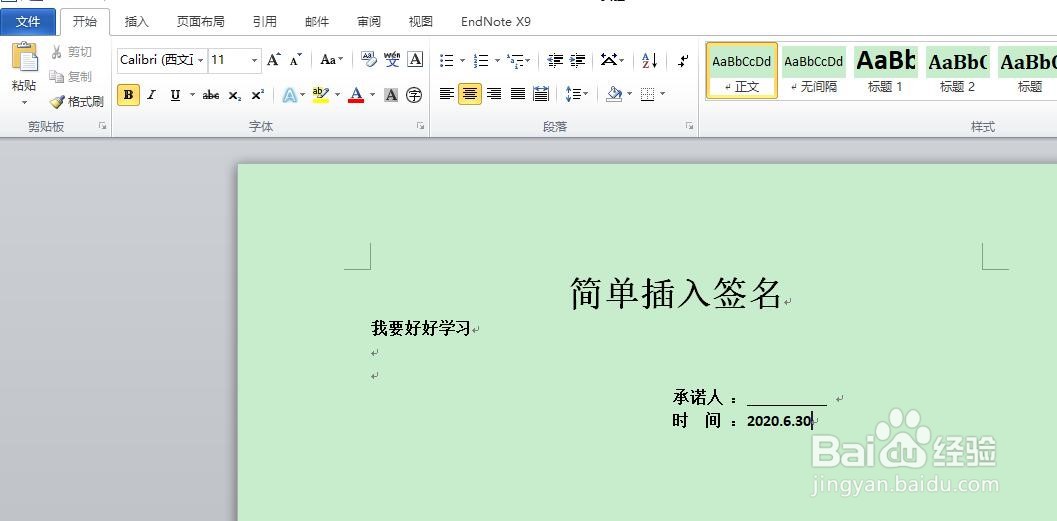Open font size dropdown showing 11
The height and width of the screenshot is (521, 1057).
click(254, 61)
